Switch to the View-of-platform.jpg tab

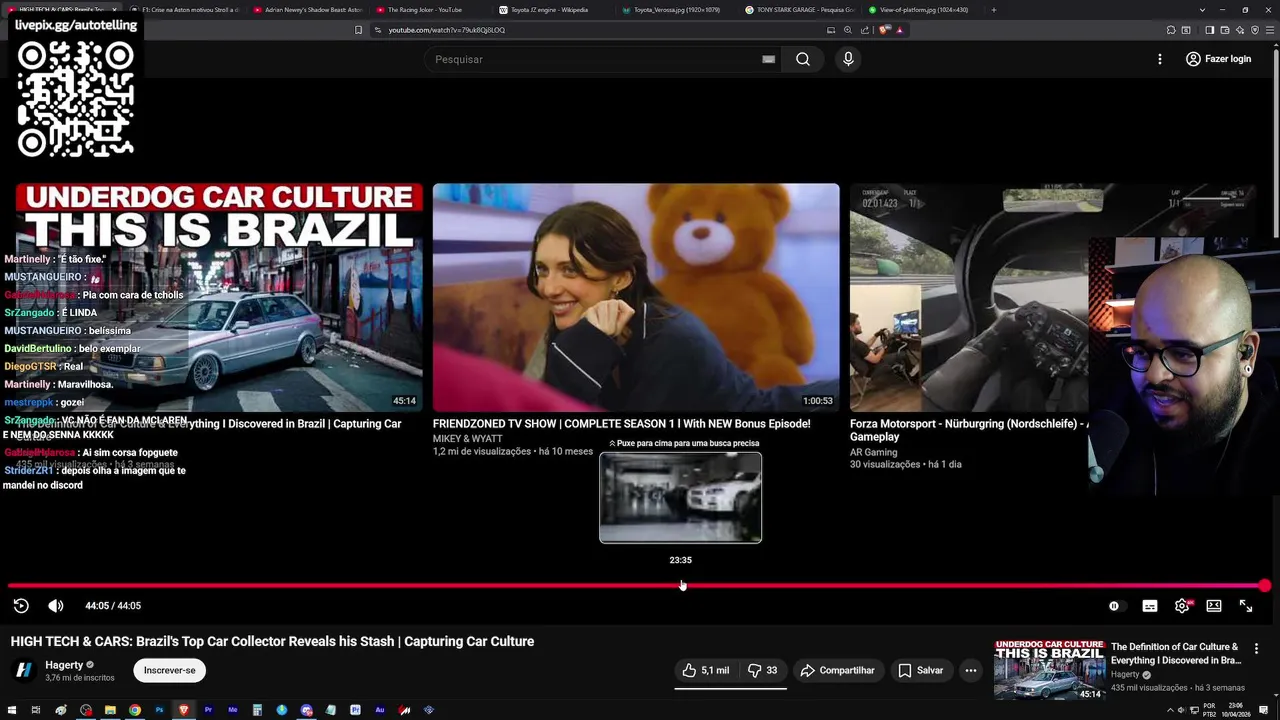tap(923, 10)
